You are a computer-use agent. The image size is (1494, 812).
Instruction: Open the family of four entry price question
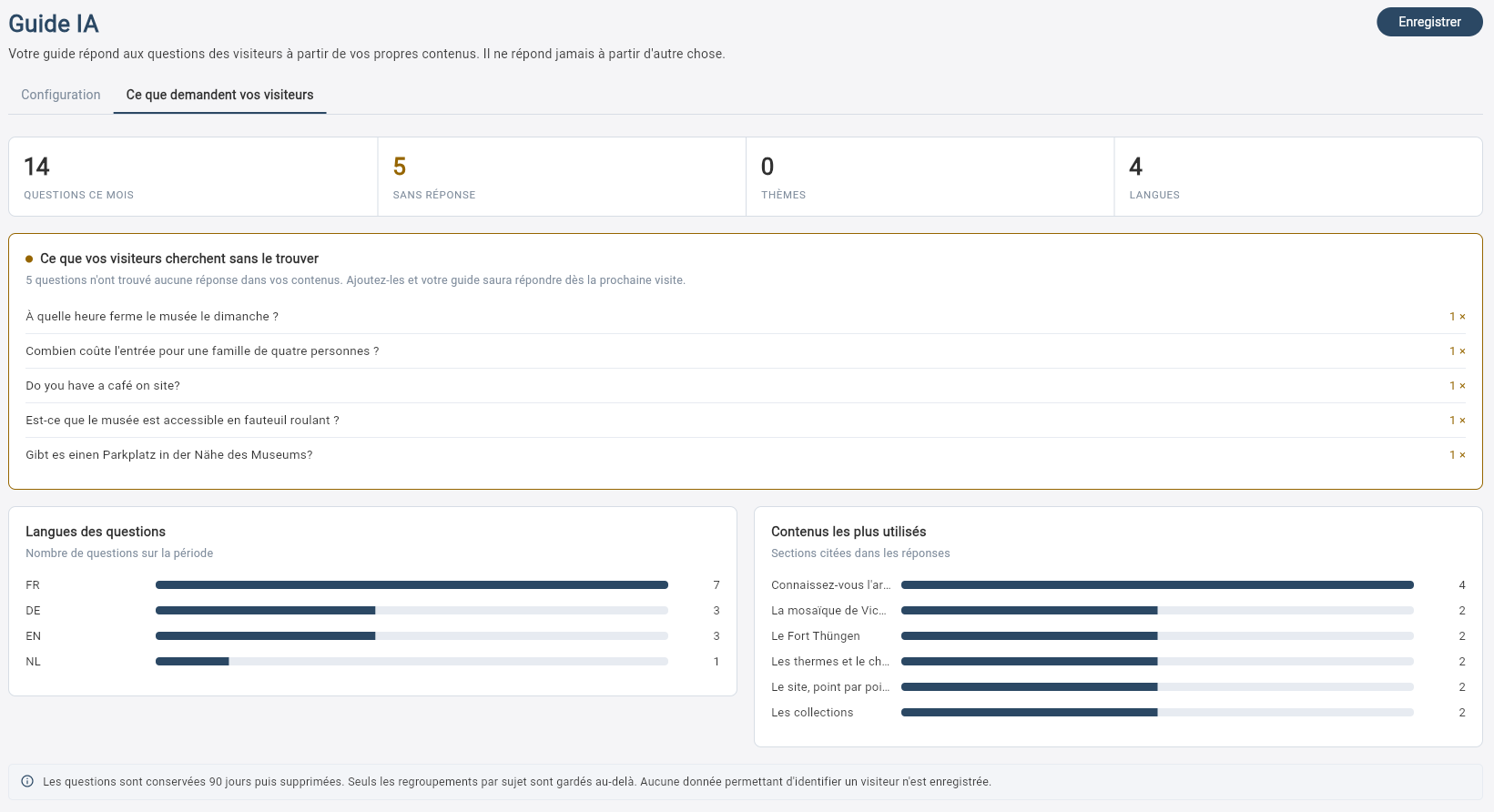point(746,351)
